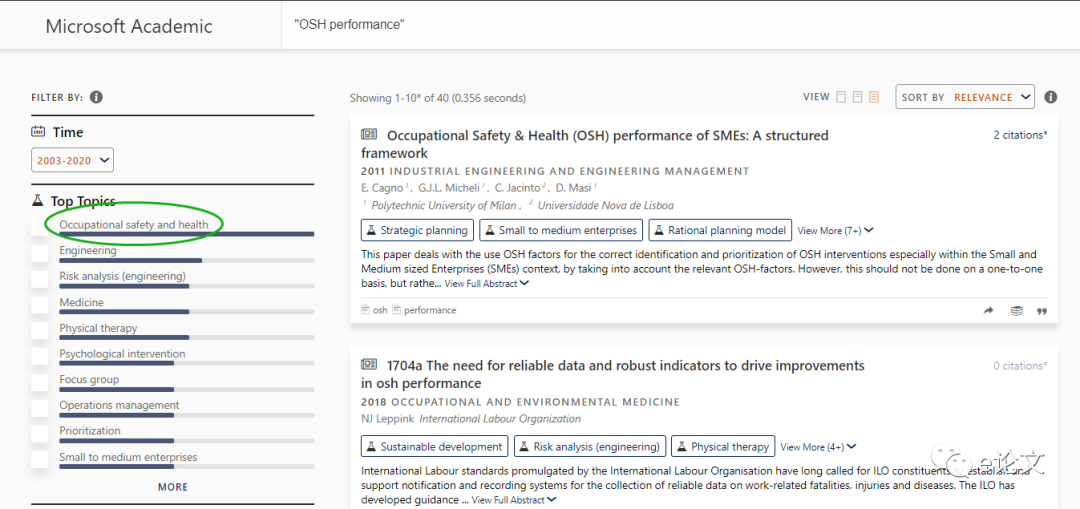The height and width of the screenshot is (509, 1080).
Task: Tick the Medicine topic checkbox
Action: (x=39, y=305)
